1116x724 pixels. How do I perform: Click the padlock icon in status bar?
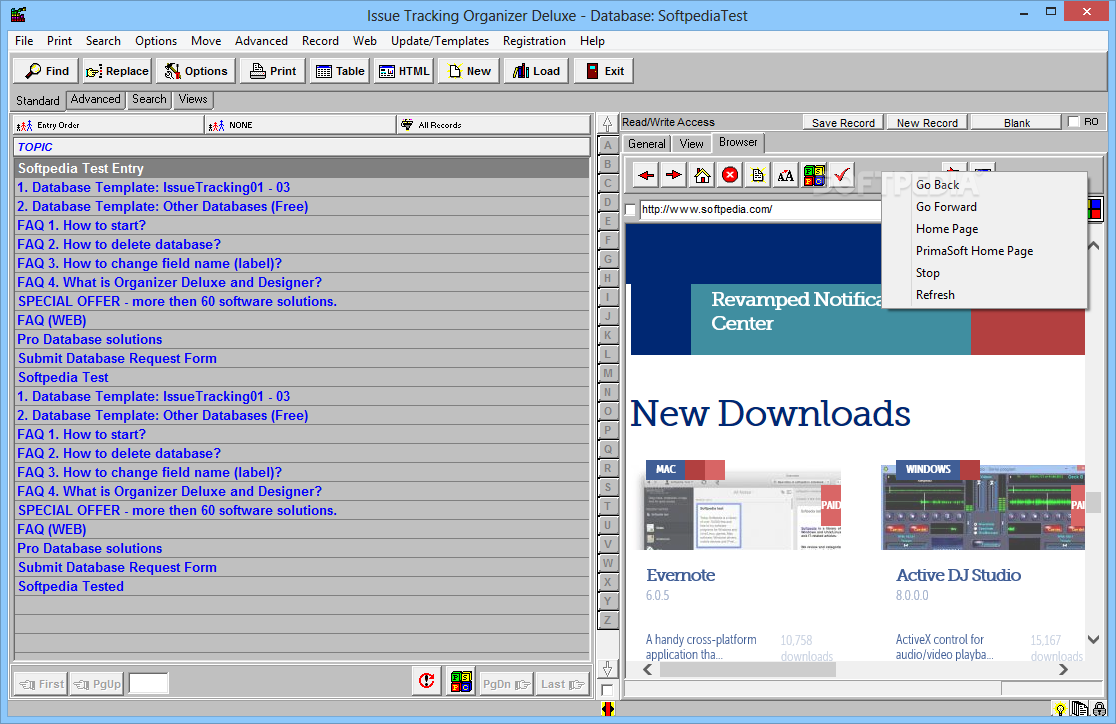[x=1099, y=709]
